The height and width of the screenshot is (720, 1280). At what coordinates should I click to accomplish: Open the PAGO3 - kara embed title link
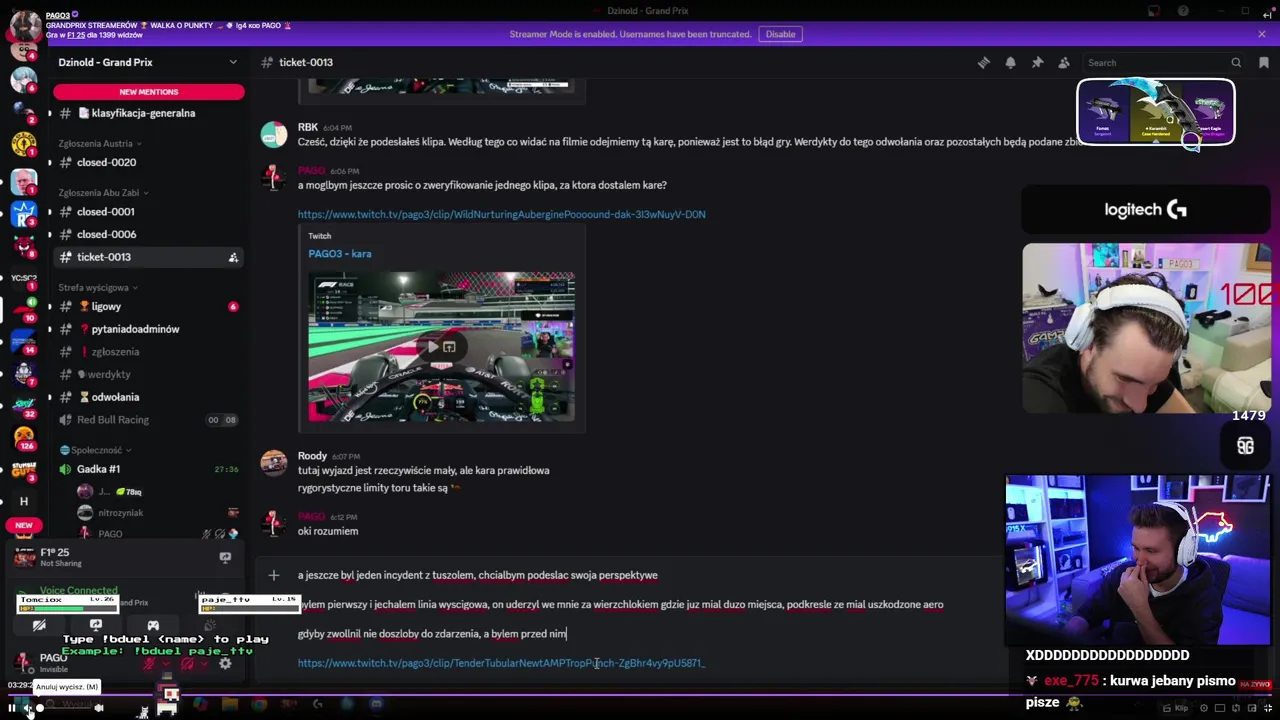[x=340, y=254]
